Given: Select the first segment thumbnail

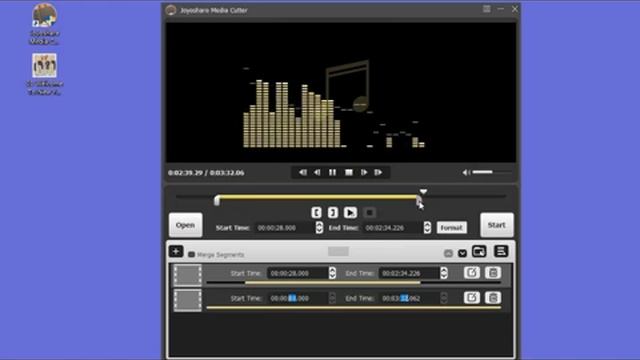Looking at the screenshot, I should point(188,275).
